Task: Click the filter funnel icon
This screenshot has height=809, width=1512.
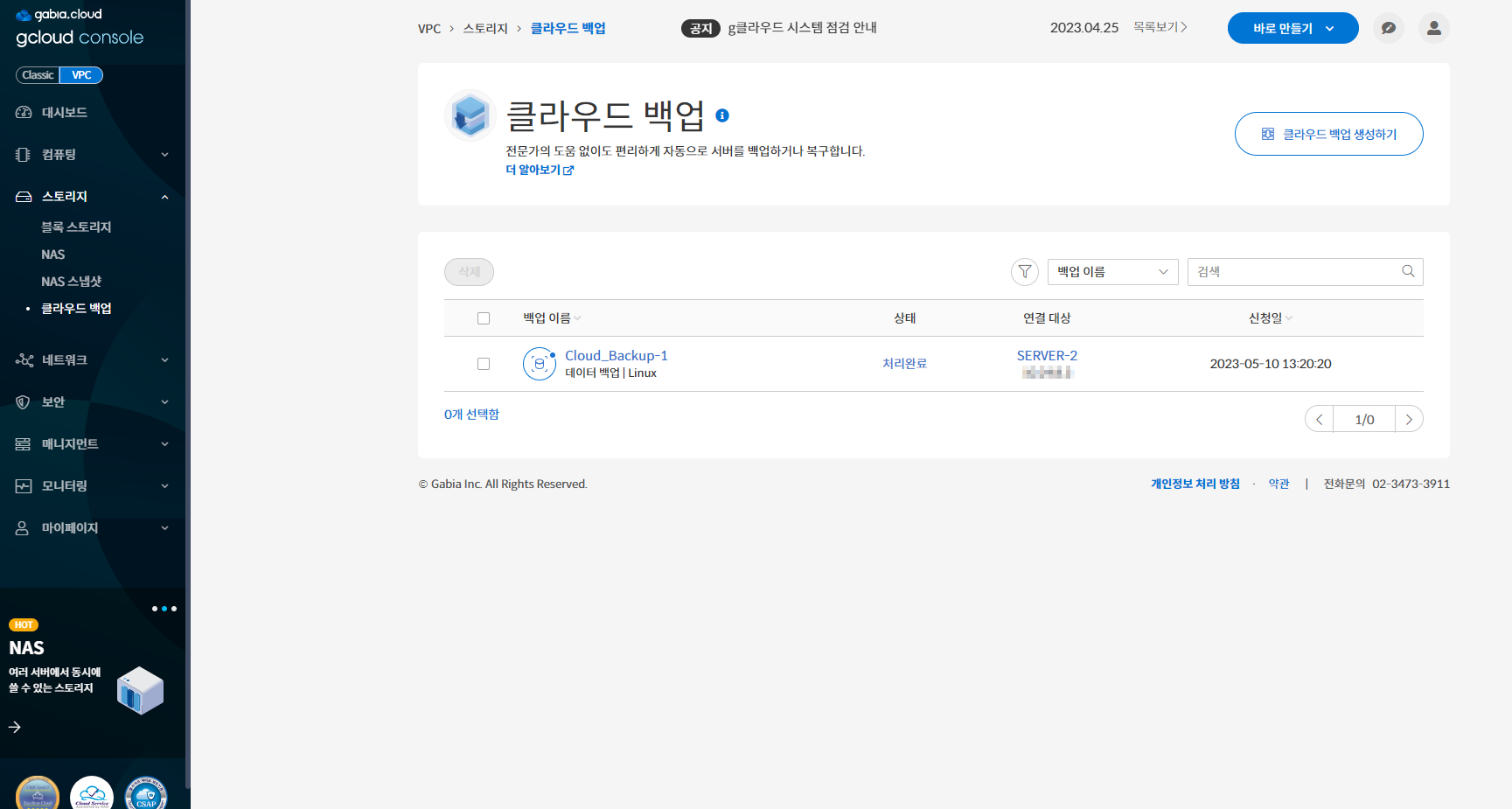Action: coord(1025,272)
